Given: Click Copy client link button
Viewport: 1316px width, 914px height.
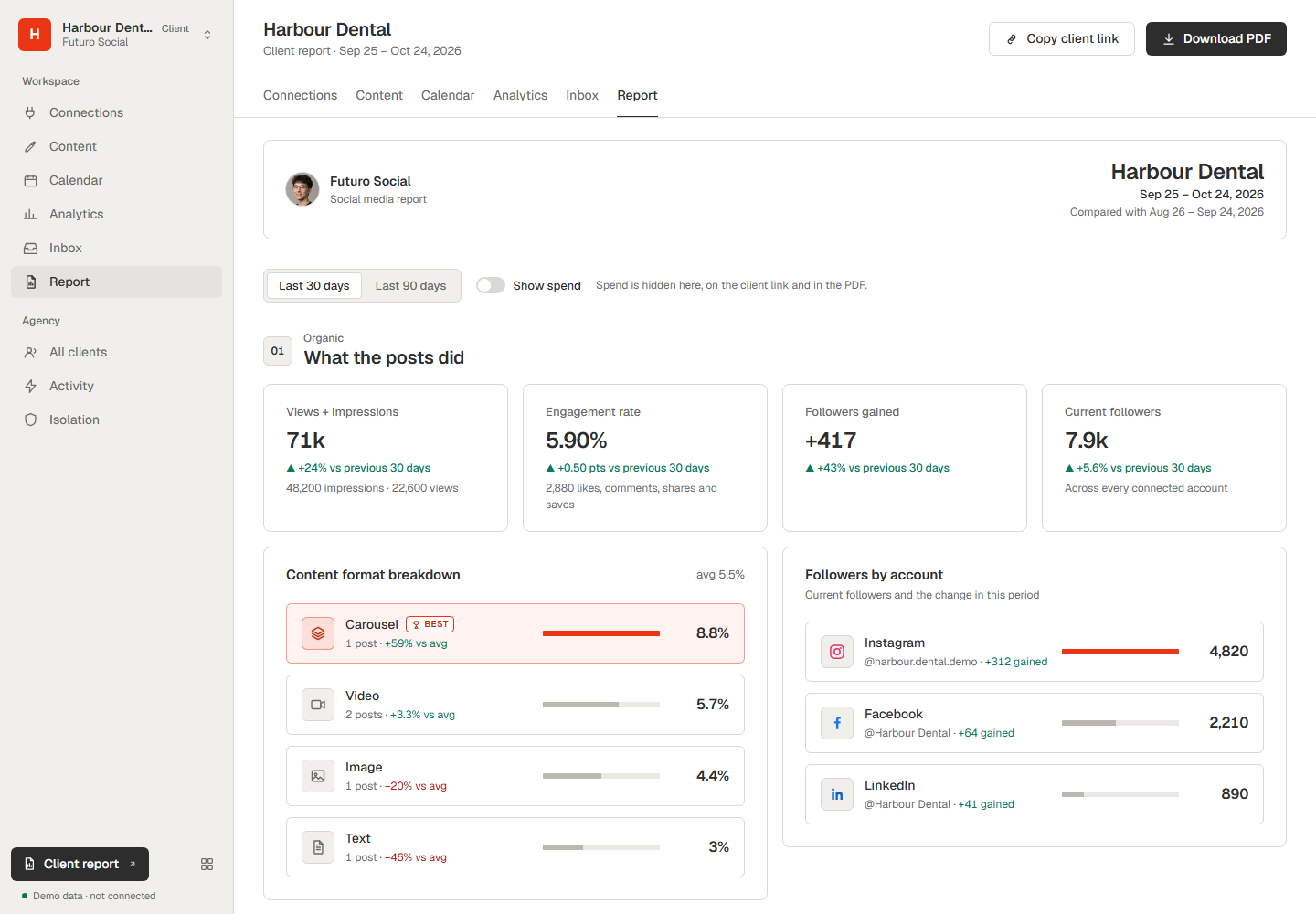Looking at the screenshot, I should [x=1062, y=38].
